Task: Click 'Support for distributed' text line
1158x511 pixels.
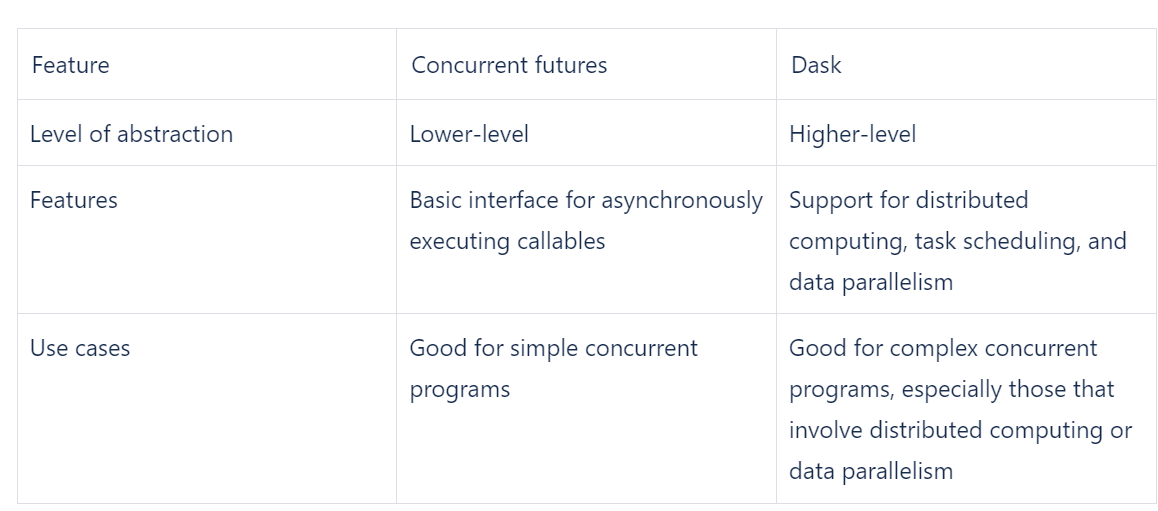Action: (x=908, y=200)
